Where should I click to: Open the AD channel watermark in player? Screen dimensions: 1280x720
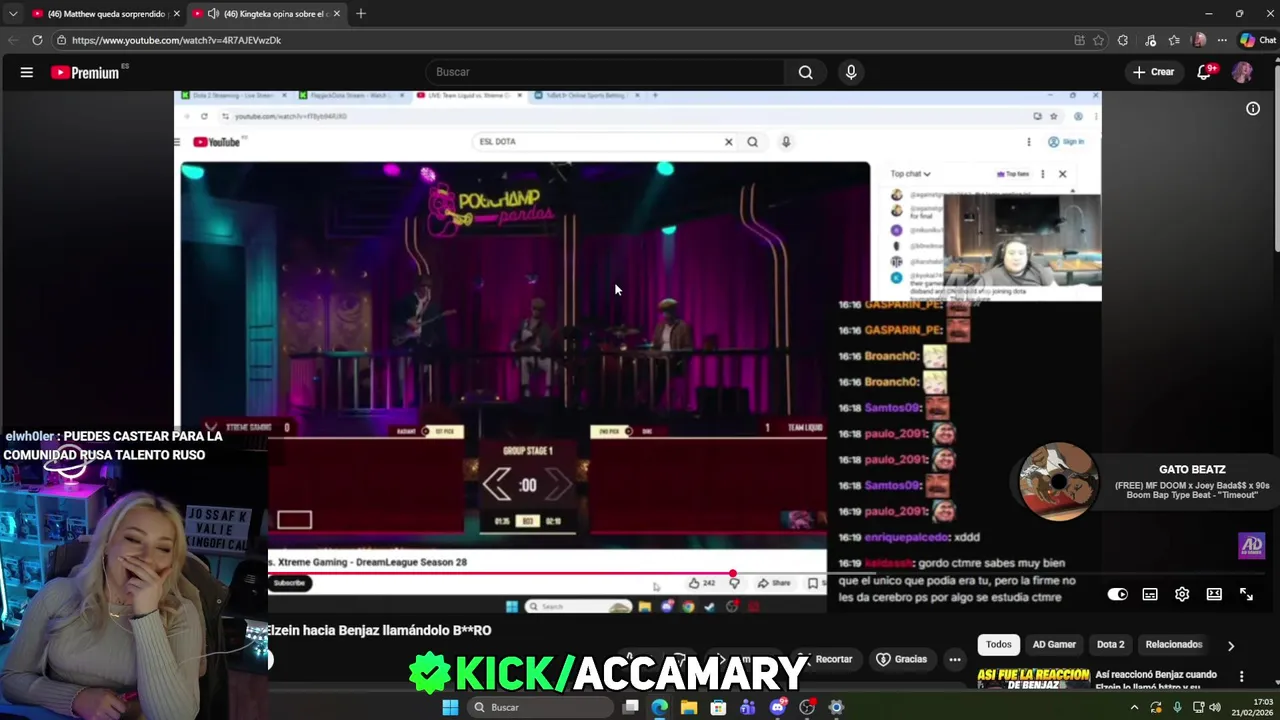click(x=1252, y=545)
